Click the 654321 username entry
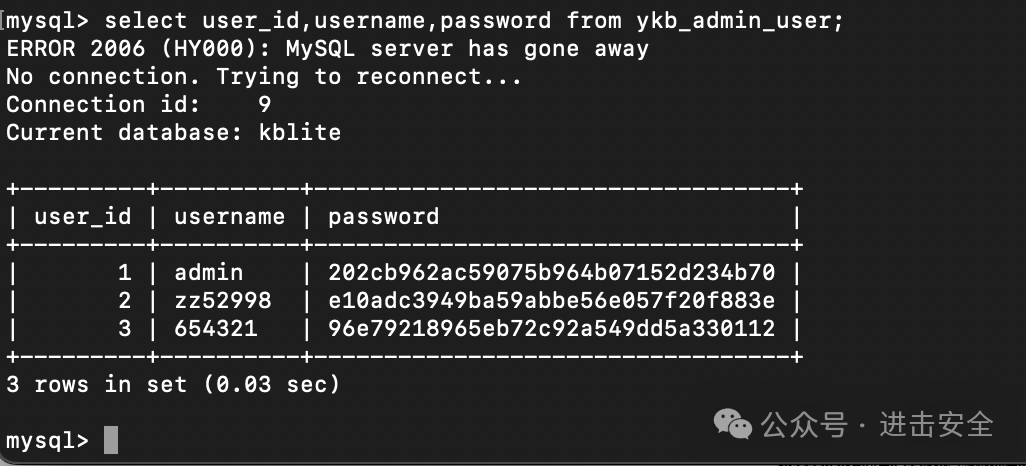Image resolution: width=1026 pixels, height=466 pixels. pos(216,328)
